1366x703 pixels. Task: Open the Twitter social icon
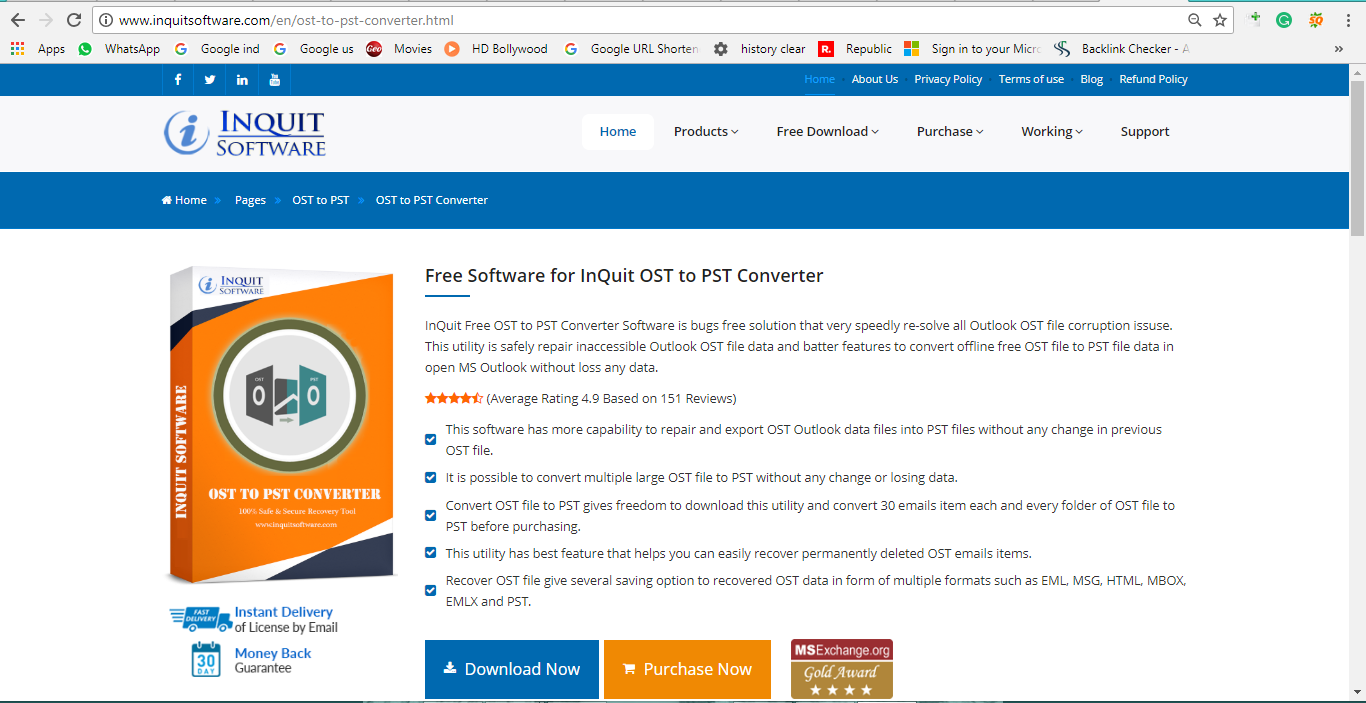[210, 80]
